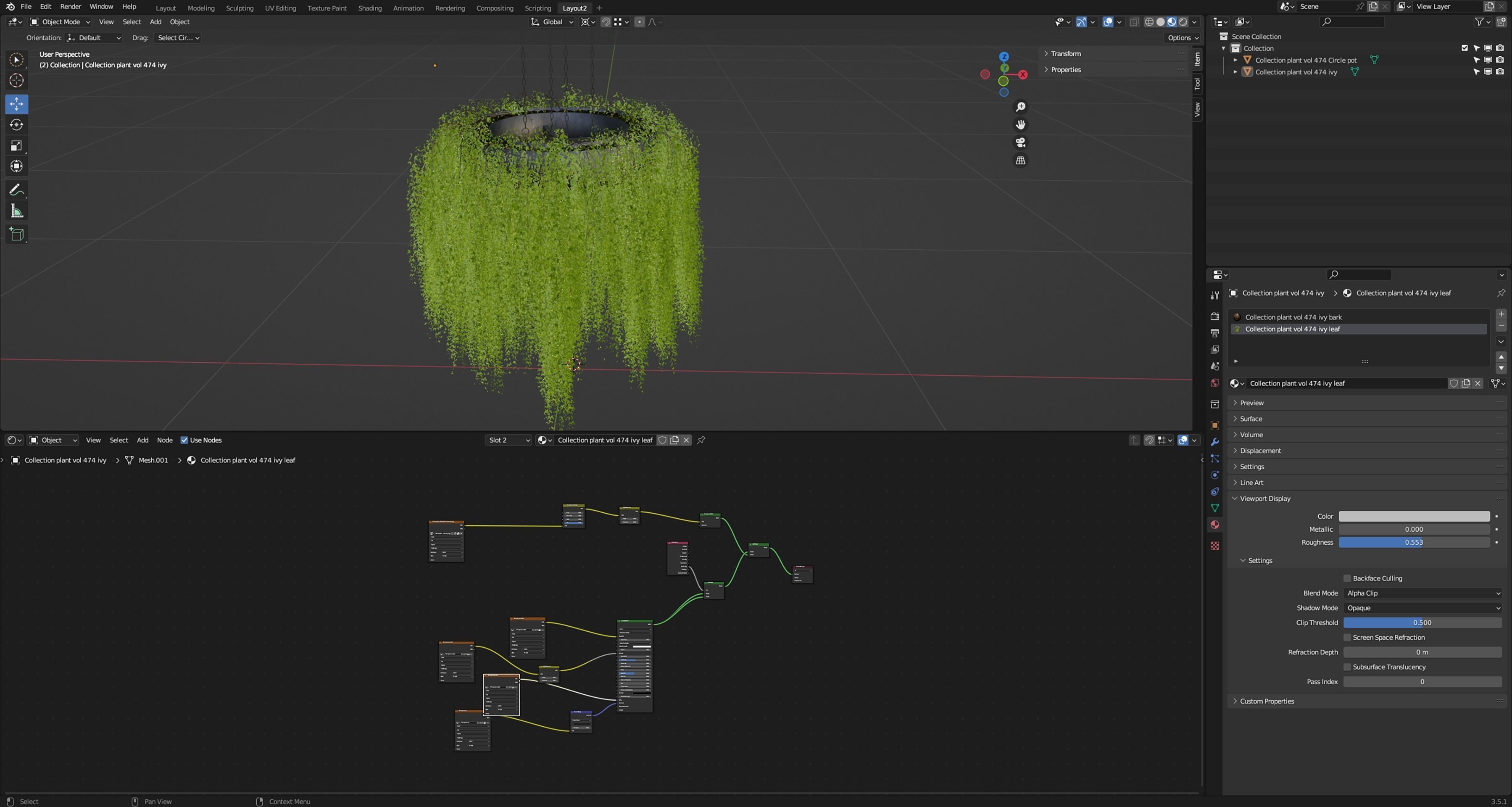
Task: Remove the selected material slot
Action: pos(1501,326)
